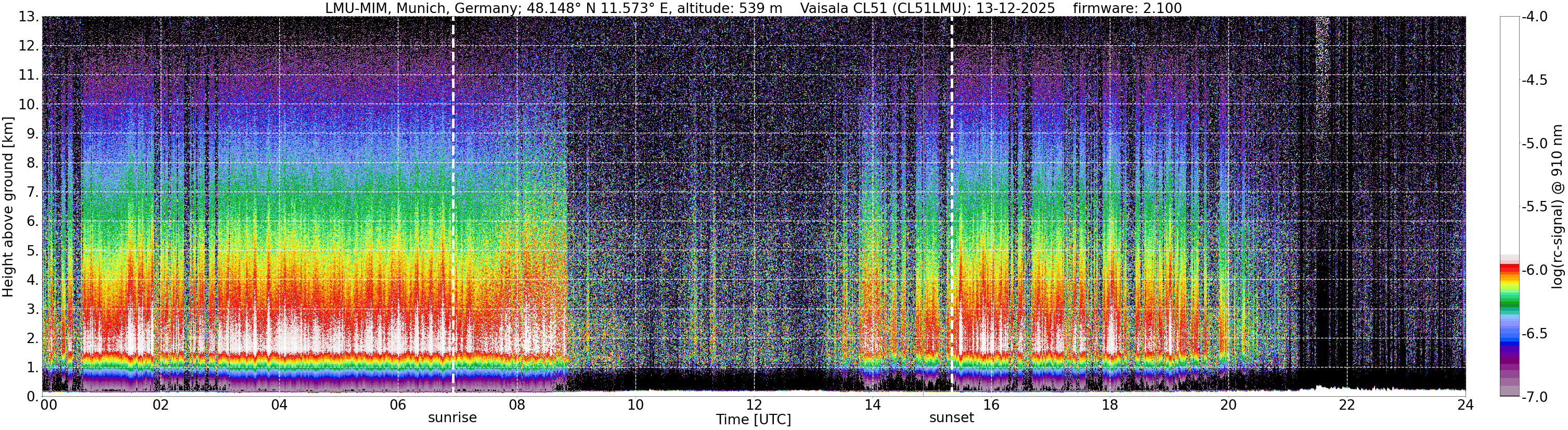Click the 'Time [UTC]' axis label

pos(754,420)
